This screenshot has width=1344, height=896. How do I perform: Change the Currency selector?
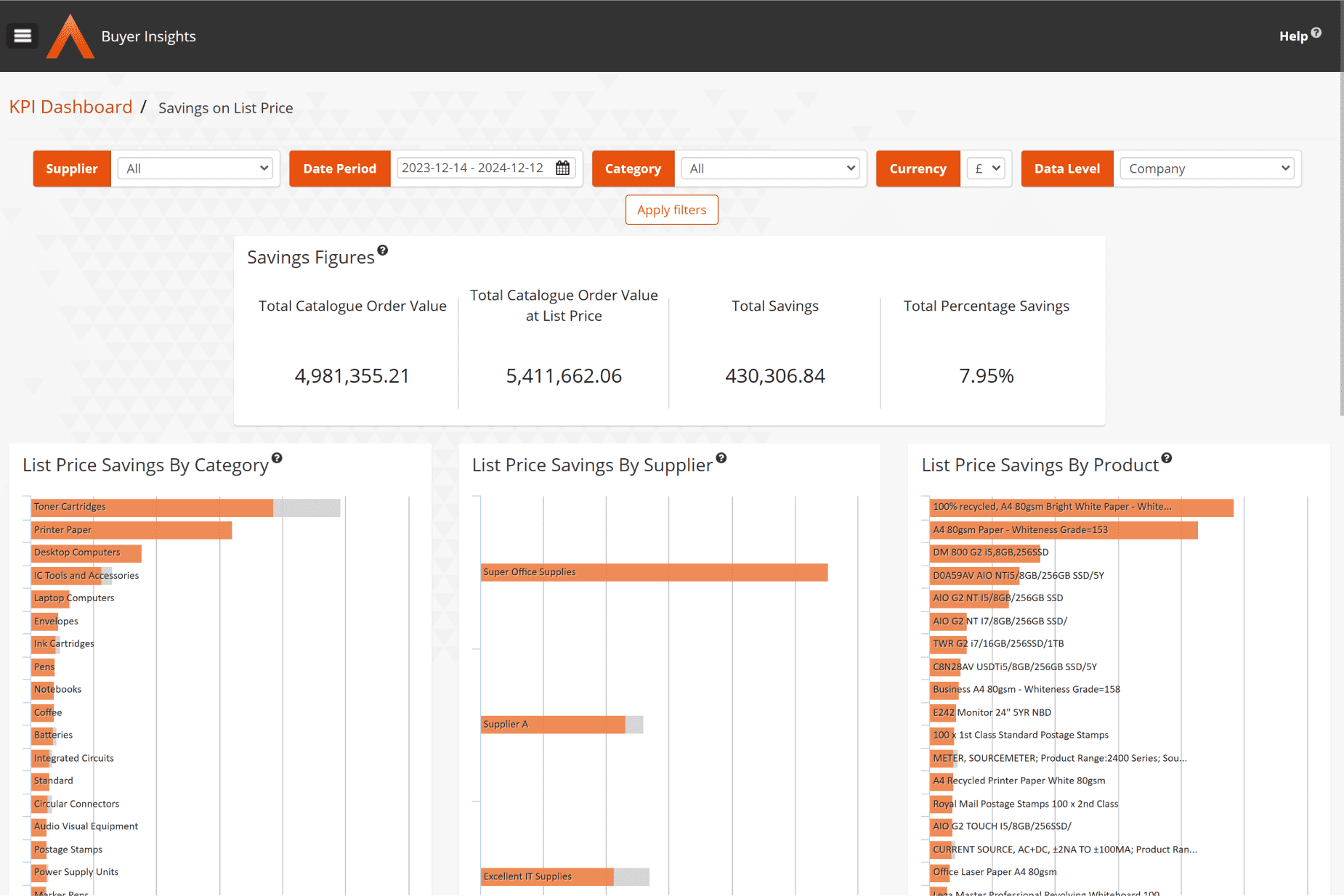987,168
